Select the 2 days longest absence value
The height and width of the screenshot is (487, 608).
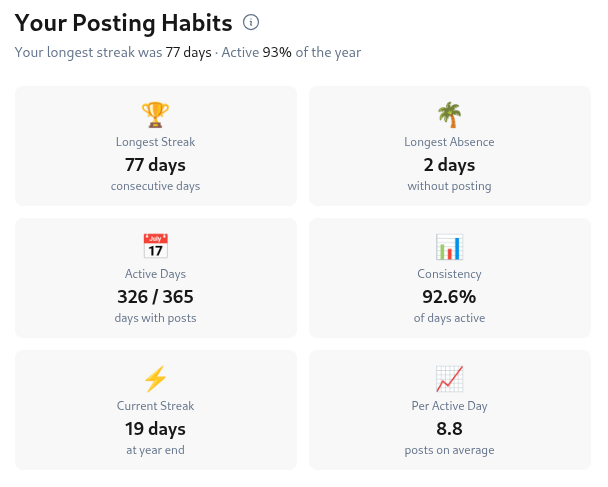[449, 165]
